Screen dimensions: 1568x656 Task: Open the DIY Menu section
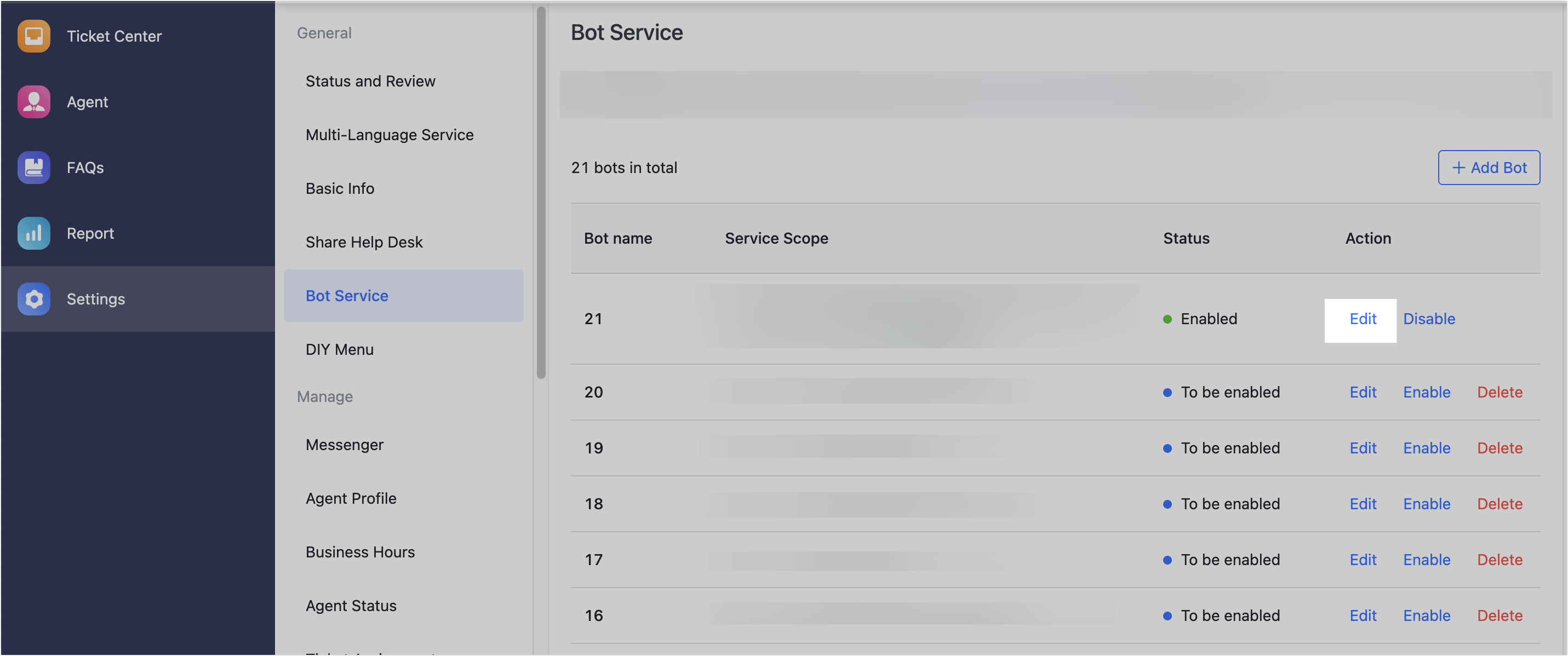(339, 349)
